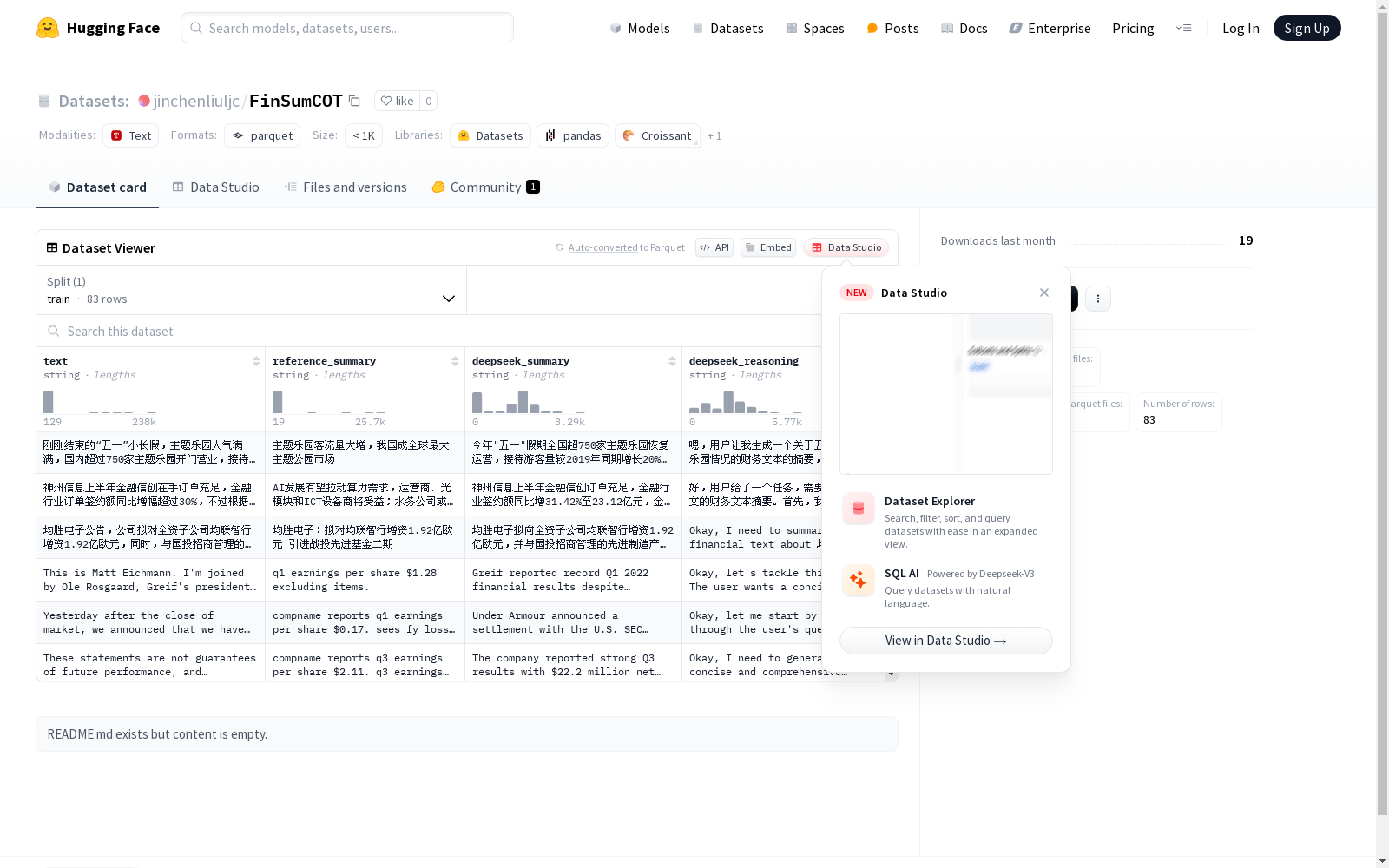Switch to the Data Studio tab
Viewport: 1389px width, 868px height.
(215, 187)
